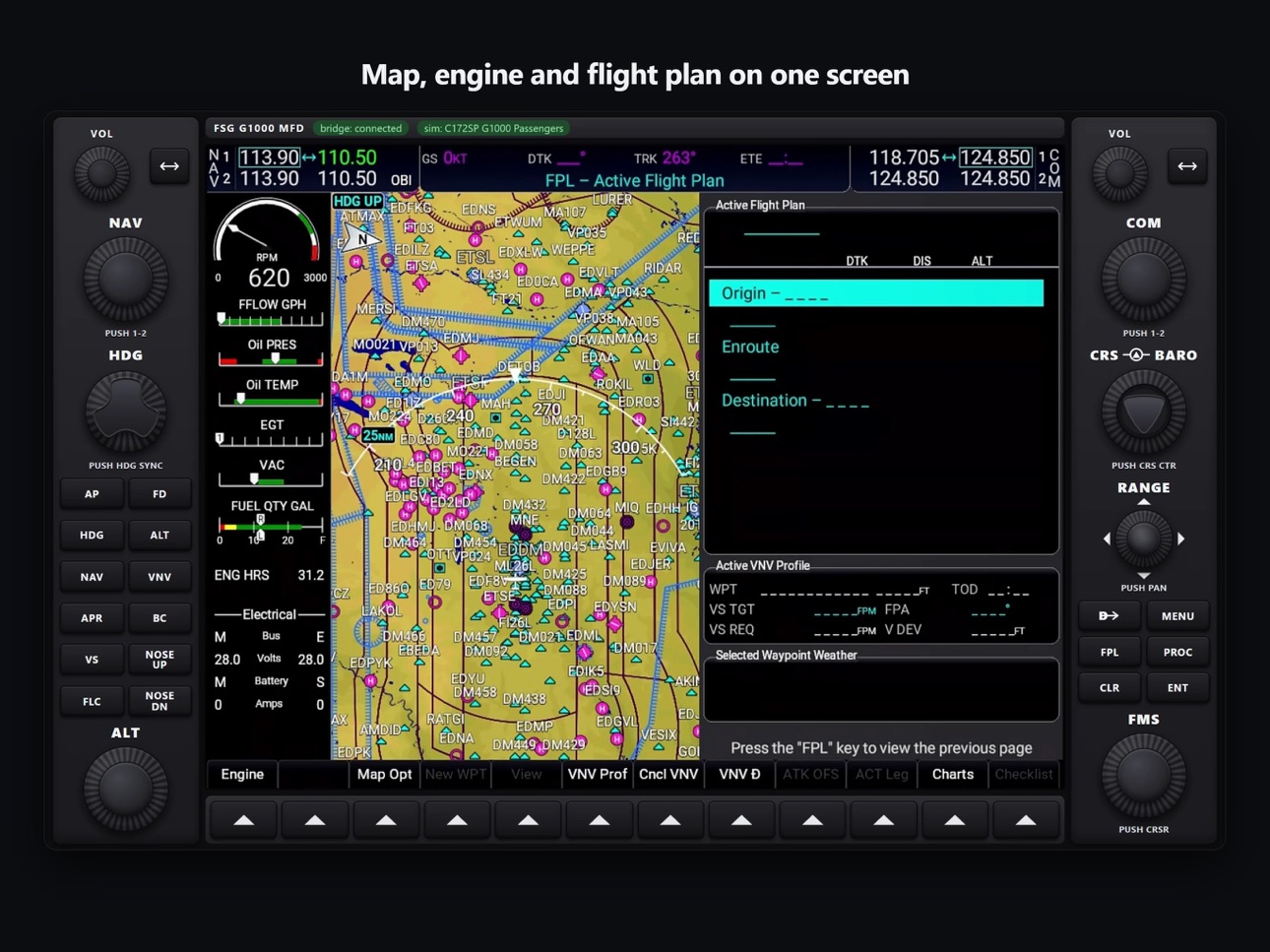Nudge RANGE joystick down arrow
The height and width of the screenshot is (952, 1270).
pos(1143,575)
